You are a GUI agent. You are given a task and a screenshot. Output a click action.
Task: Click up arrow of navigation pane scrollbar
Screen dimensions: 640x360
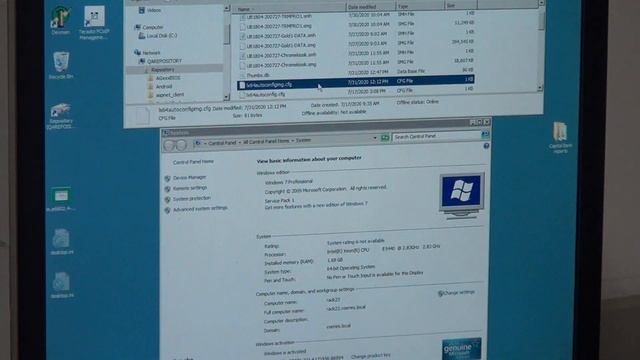(x=227, y=8)
